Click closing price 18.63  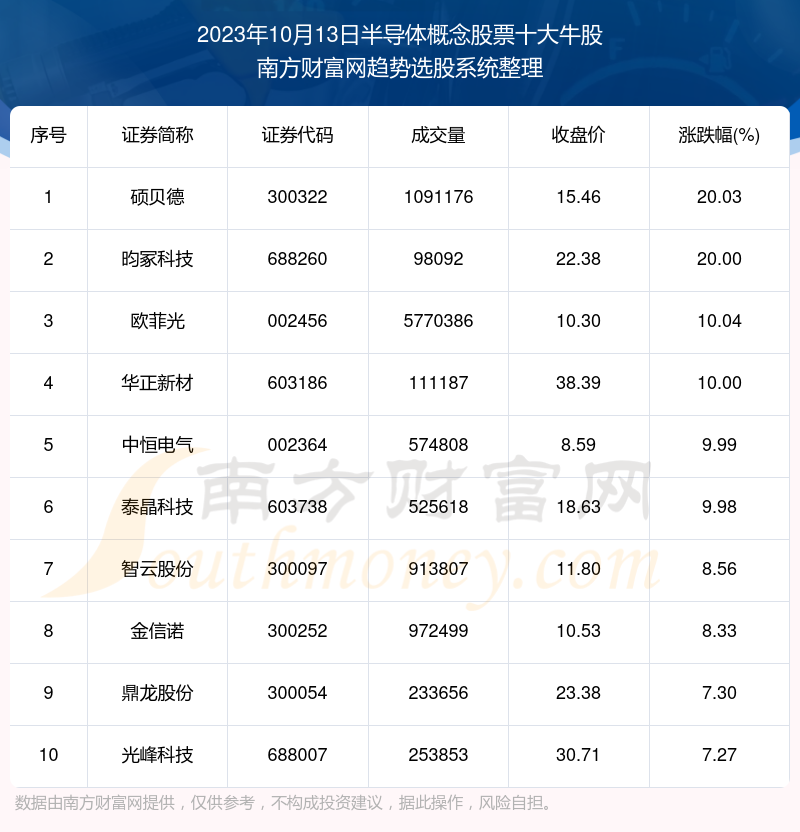click(x=578, y=507)
